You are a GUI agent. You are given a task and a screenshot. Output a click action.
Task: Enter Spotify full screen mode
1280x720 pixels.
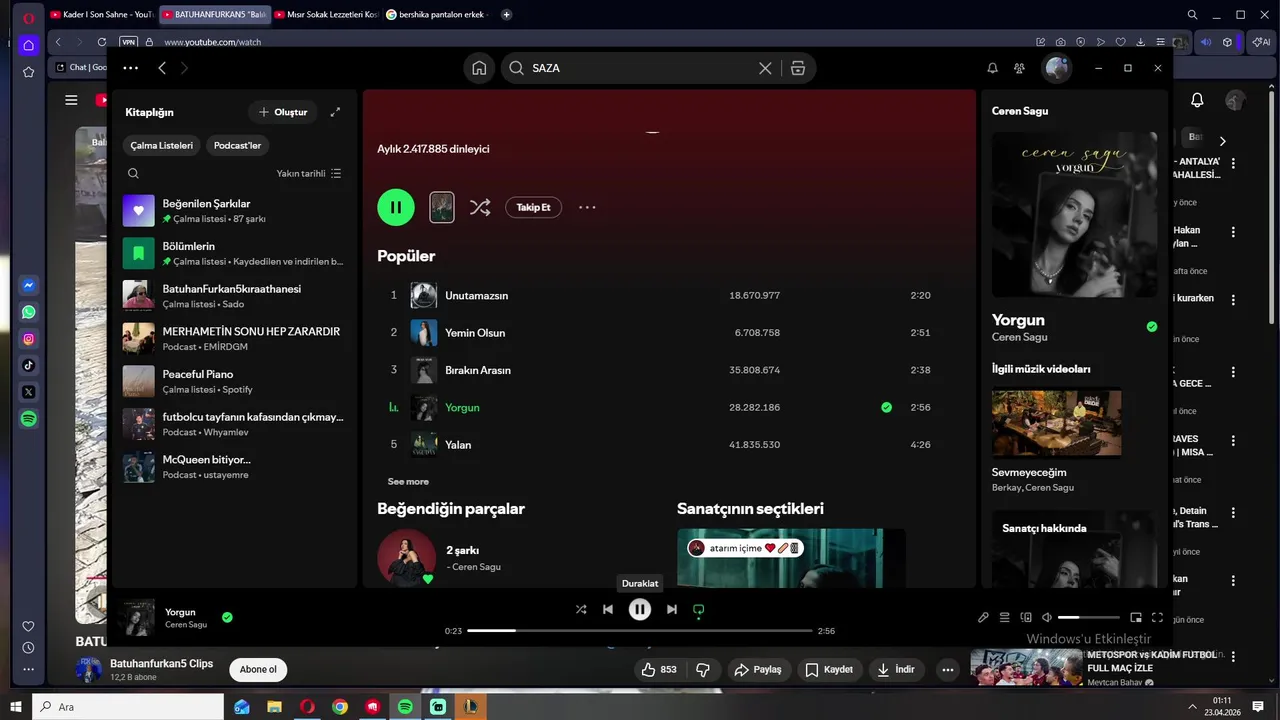tap(1158, 618)
